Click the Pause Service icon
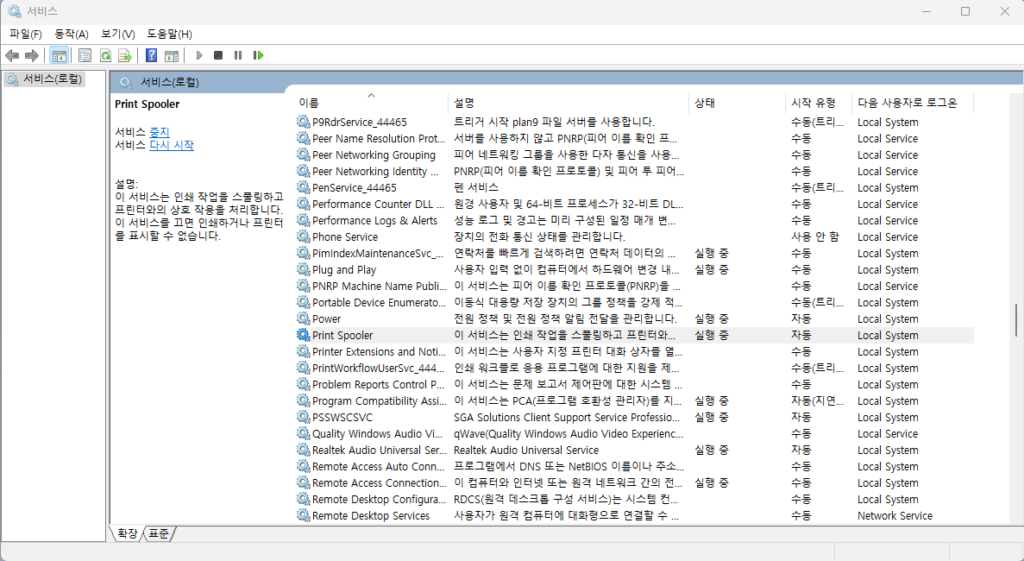 click(238, 56)
